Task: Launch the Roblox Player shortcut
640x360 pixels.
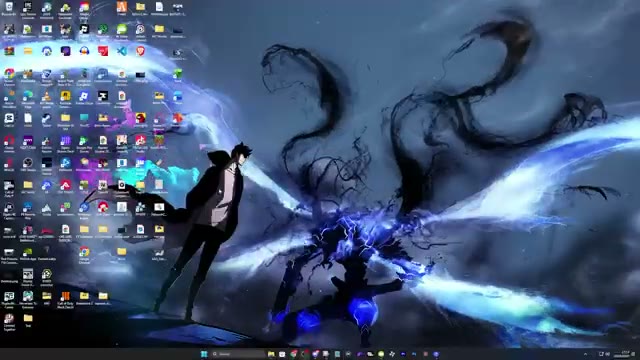Action: point(84,97)
